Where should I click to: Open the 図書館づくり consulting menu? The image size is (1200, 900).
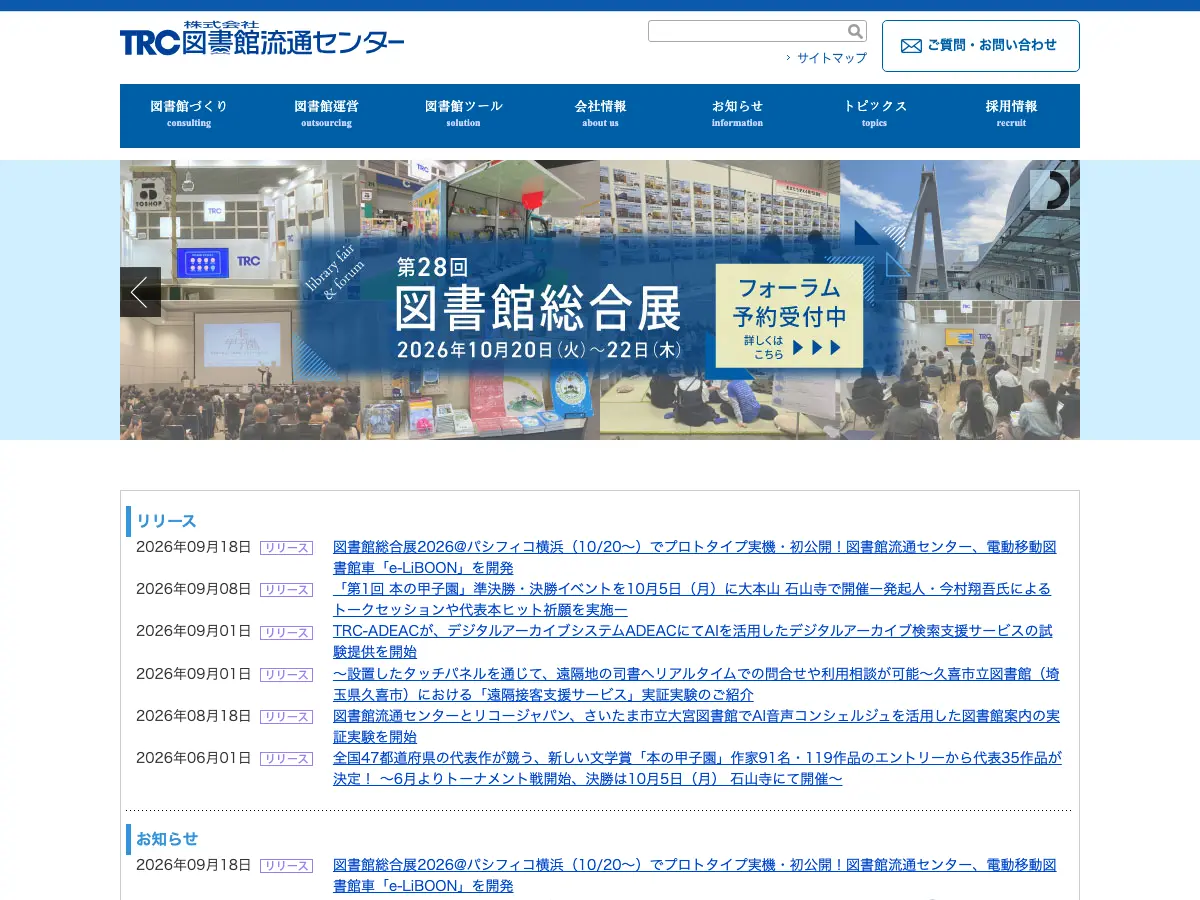pyautogui.click(x=189, y=114)
